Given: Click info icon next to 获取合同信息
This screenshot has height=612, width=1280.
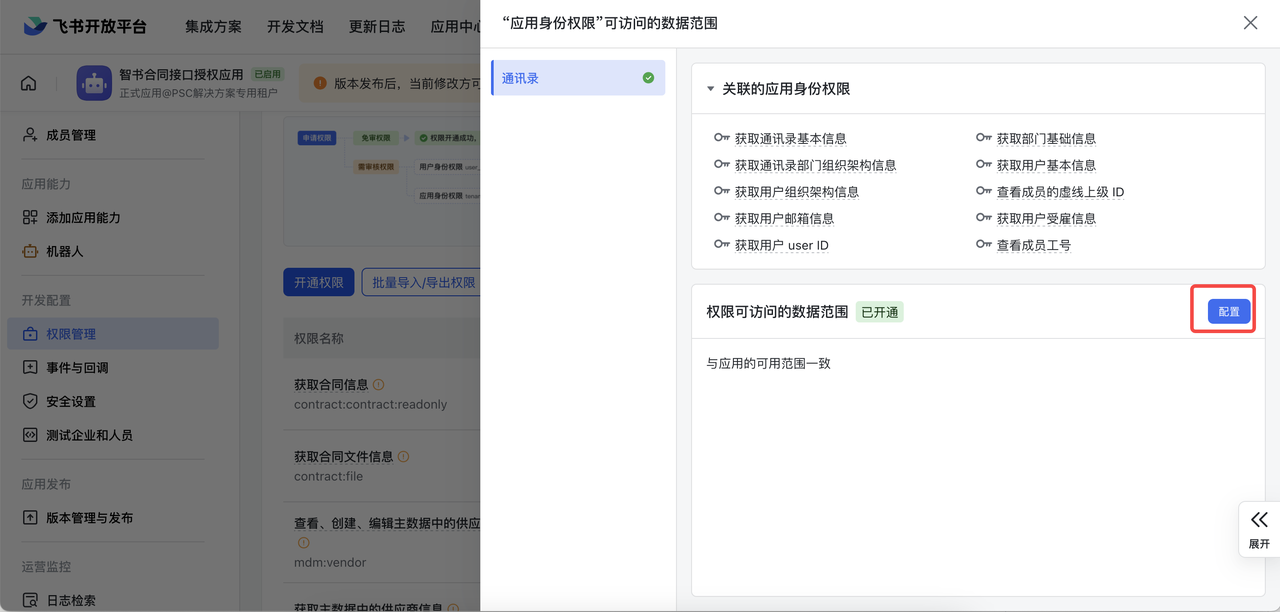Looking at the screenshot, I should [379, 385].
